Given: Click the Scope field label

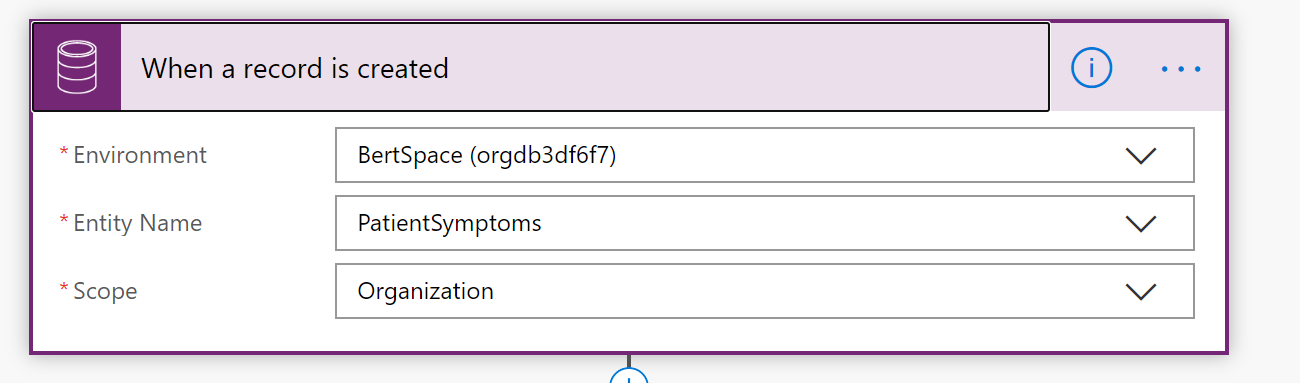Looking at the screenshot, I should 105,292.
